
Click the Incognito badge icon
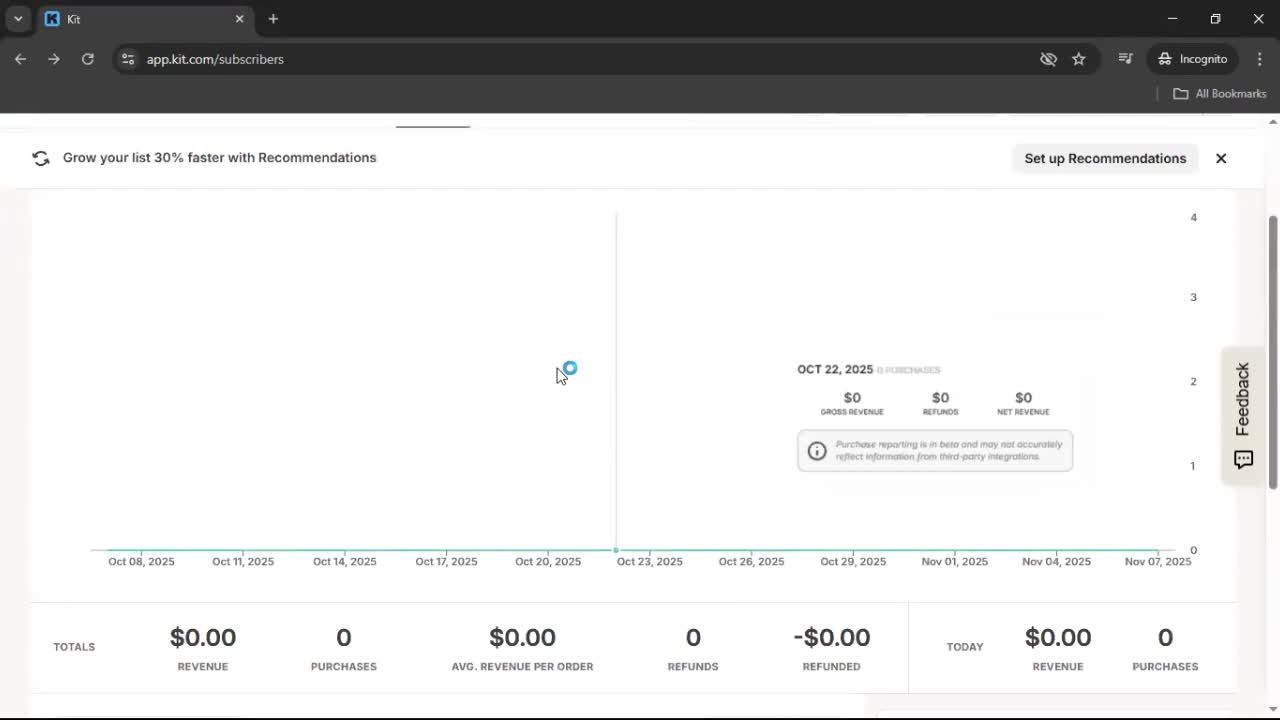[1165, 59]
